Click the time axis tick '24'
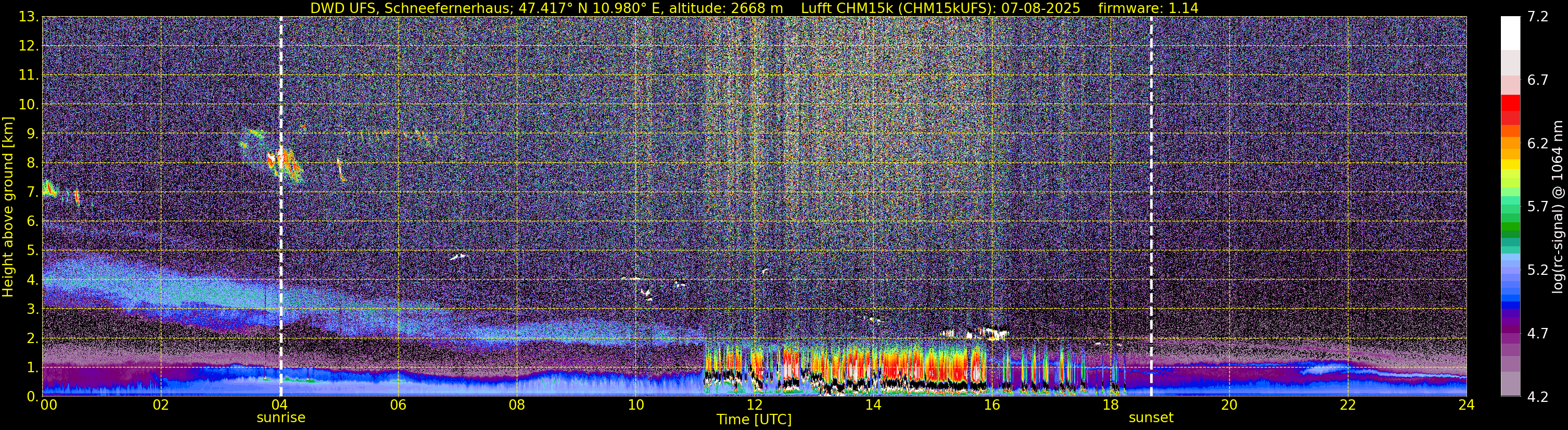The height and width of the screenshot is (430, 1568). (1465, 404)
